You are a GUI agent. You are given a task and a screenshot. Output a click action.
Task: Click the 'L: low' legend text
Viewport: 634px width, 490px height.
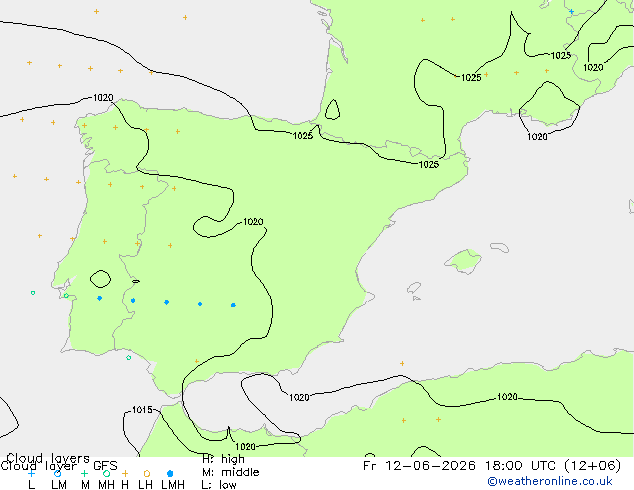pyautogui.click(x=219, y=485)
